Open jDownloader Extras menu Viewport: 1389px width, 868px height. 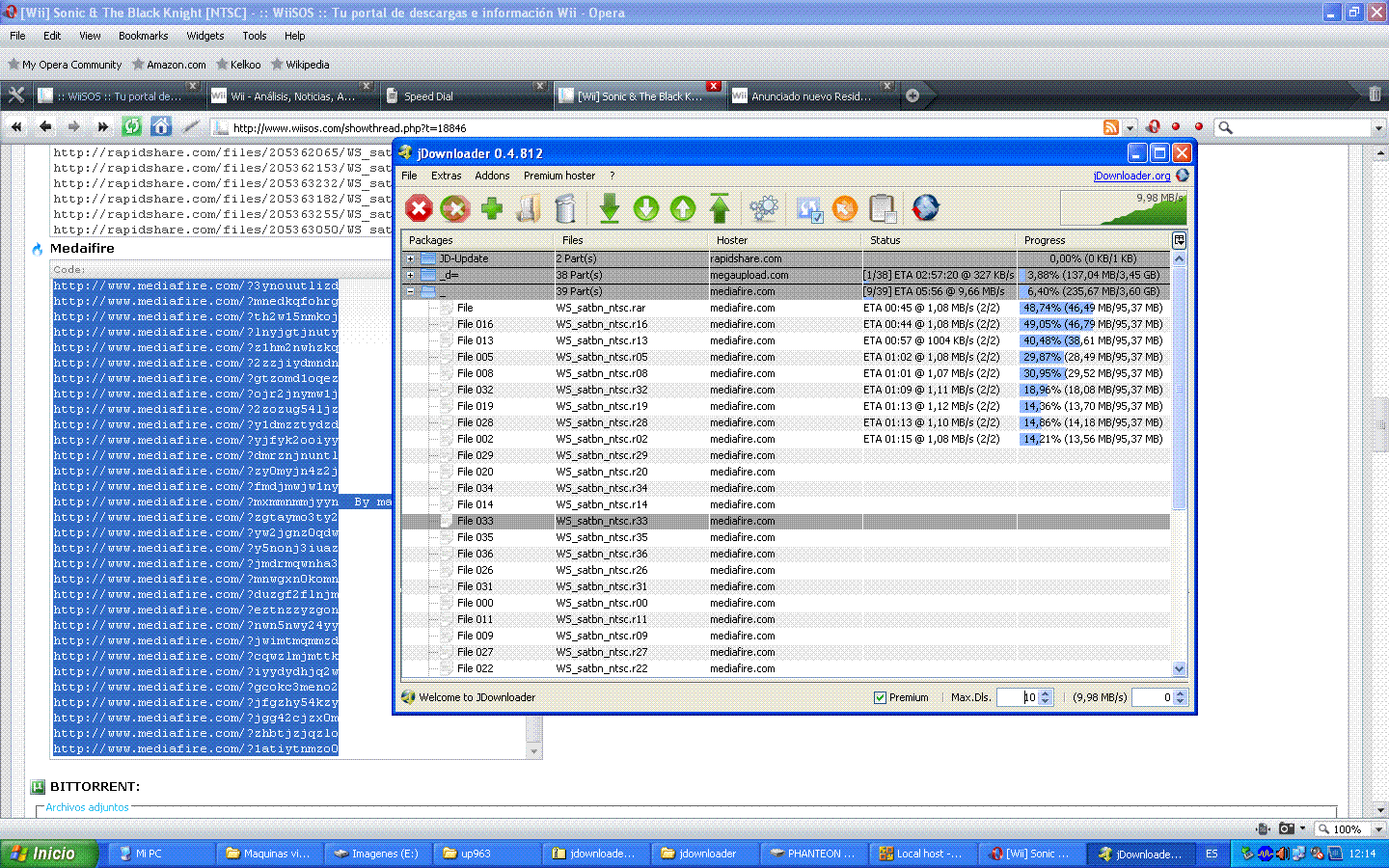click(446, 176)
